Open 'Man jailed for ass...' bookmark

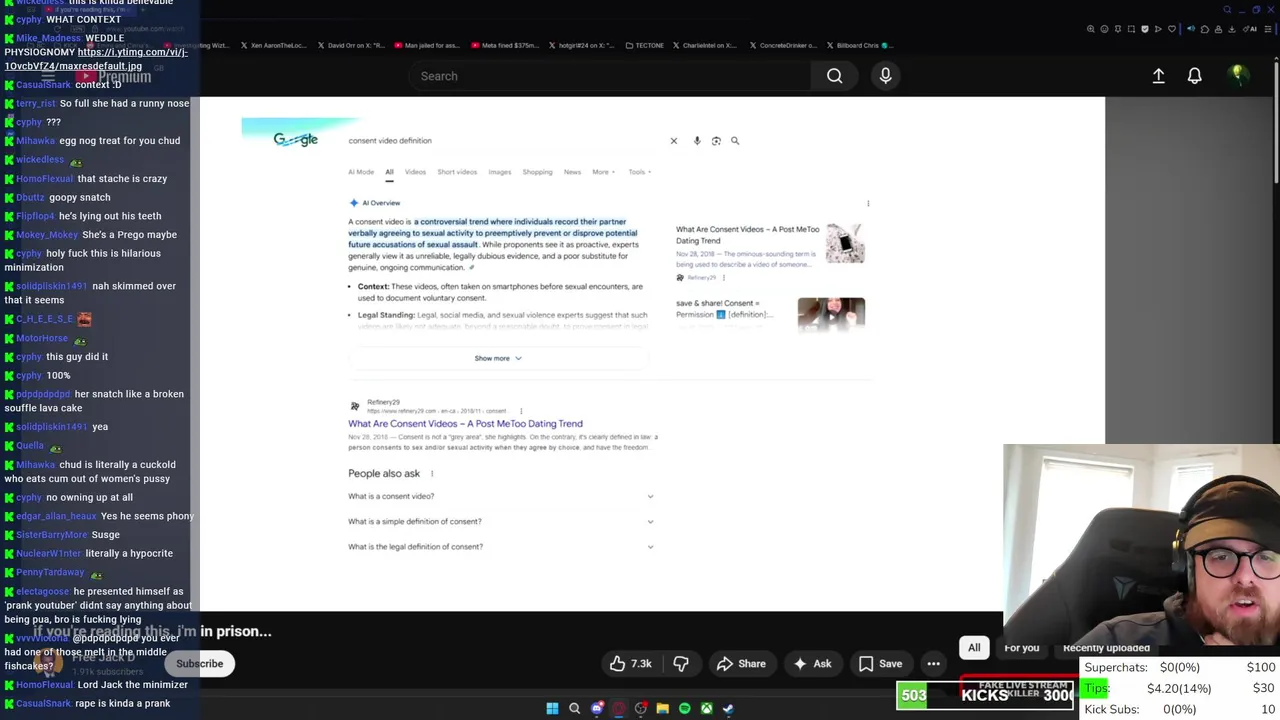[x=426, y=45]
